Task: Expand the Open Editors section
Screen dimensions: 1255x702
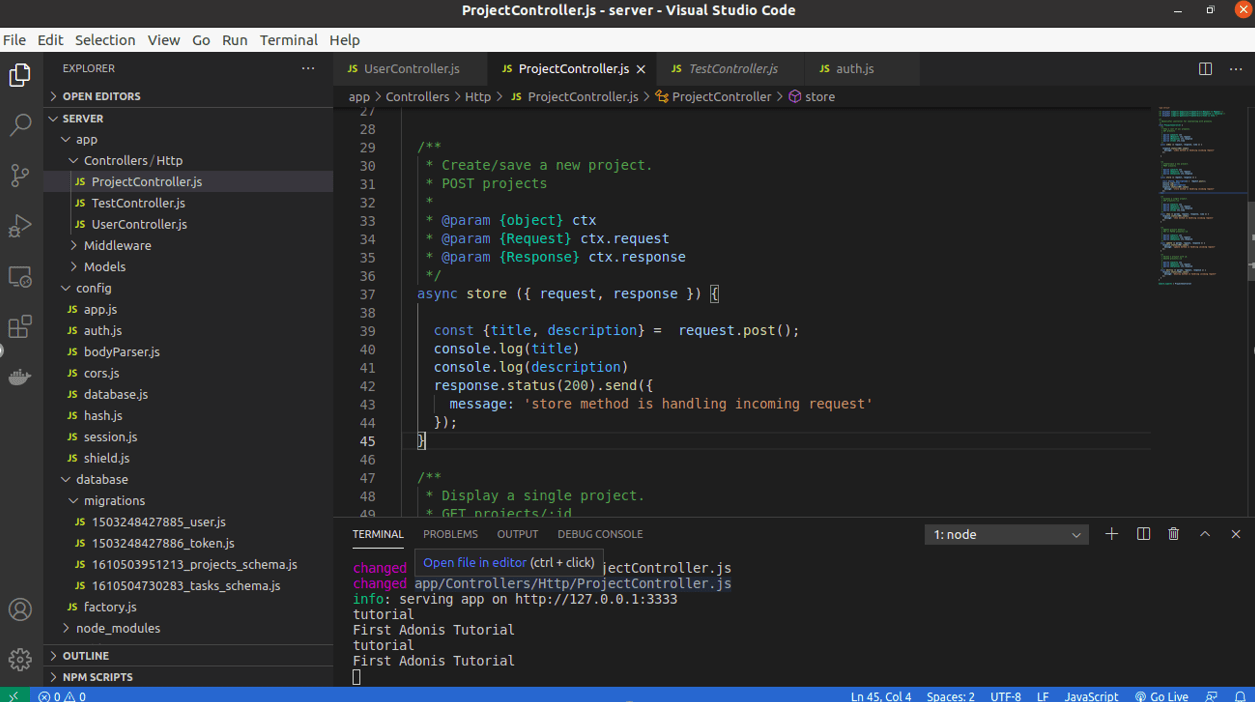Action: click(188, 96)
